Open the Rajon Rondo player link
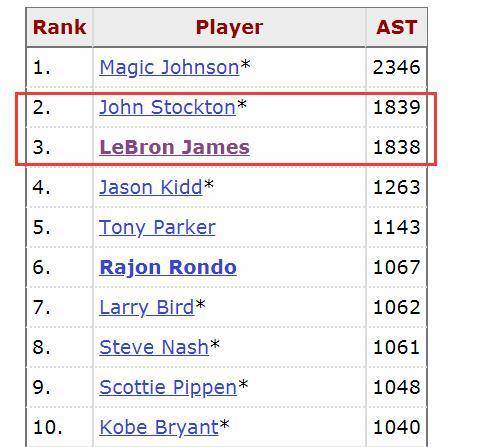The height and width of the screenshot is (447, 477). tap(168, 267)
